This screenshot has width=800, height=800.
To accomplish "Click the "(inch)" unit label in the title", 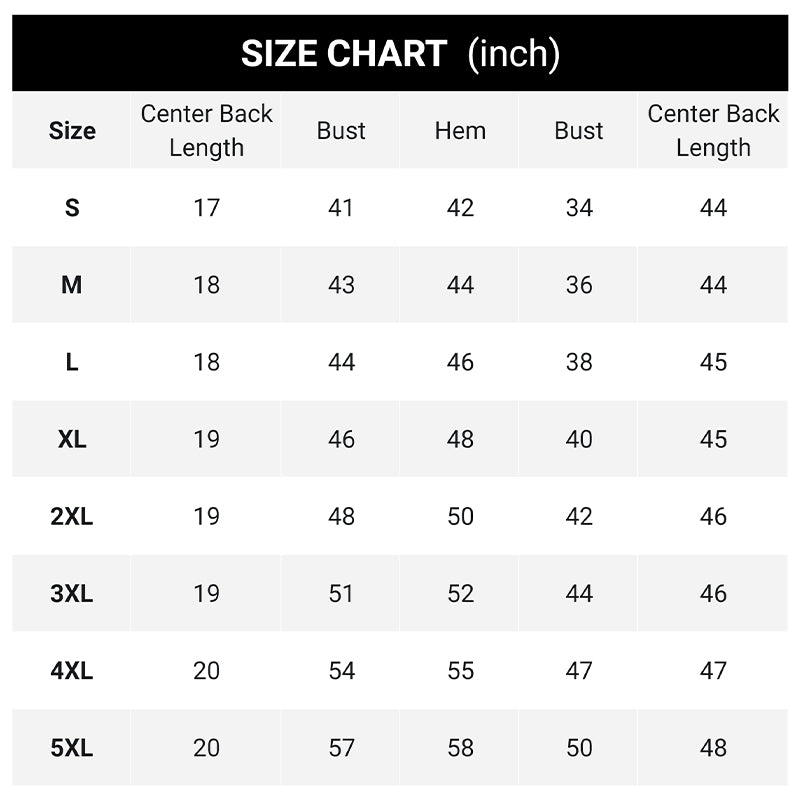I will point(514,53).
